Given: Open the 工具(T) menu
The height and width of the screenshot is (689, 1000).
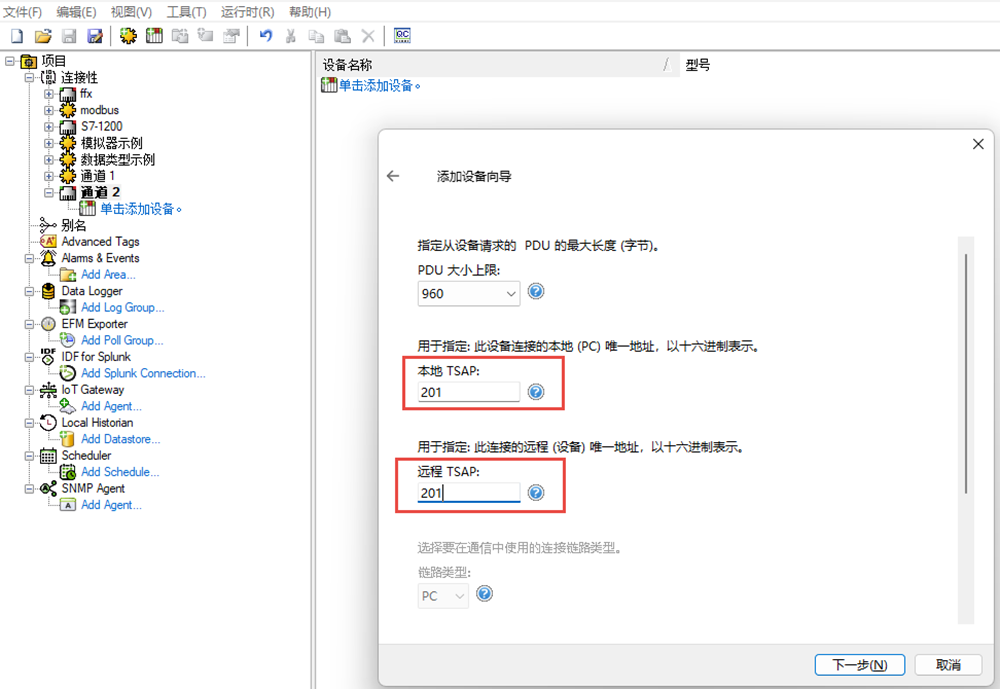Looking at the screenshot, I should point(186,12).
